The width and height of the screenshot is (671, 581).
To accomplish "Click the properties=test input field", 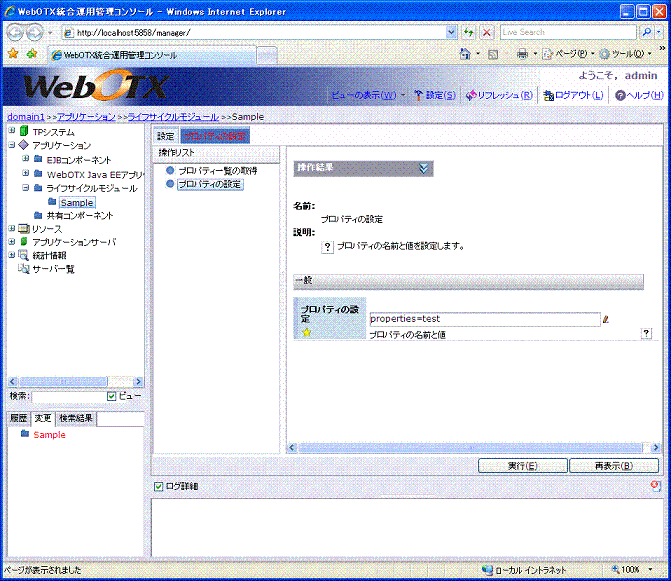I will point(483,319).
